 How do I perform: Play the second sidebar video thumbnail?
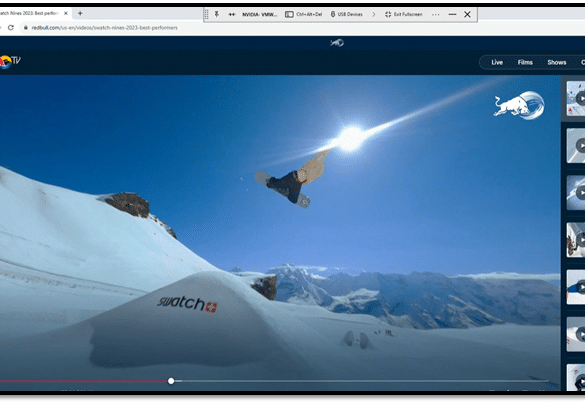pyautogui.click(x=576, y=145)
